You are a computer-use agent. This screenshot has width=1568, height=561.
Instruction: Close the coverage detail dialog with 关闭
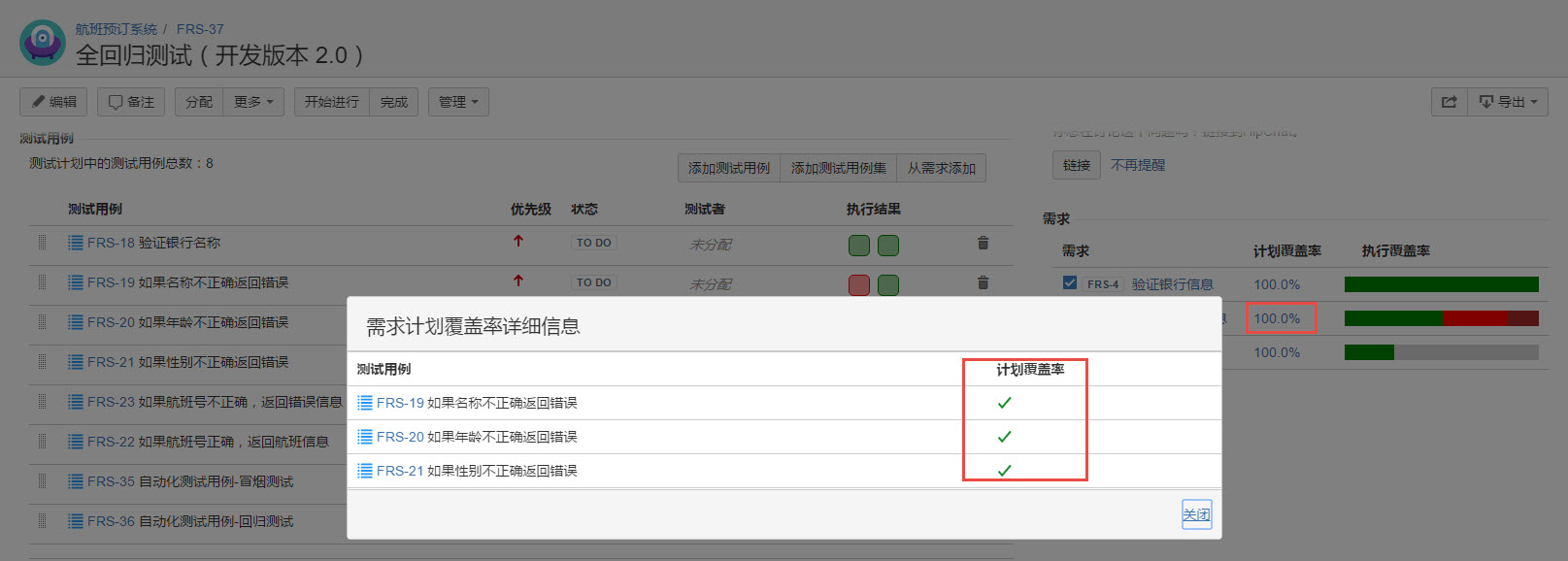1196,514
